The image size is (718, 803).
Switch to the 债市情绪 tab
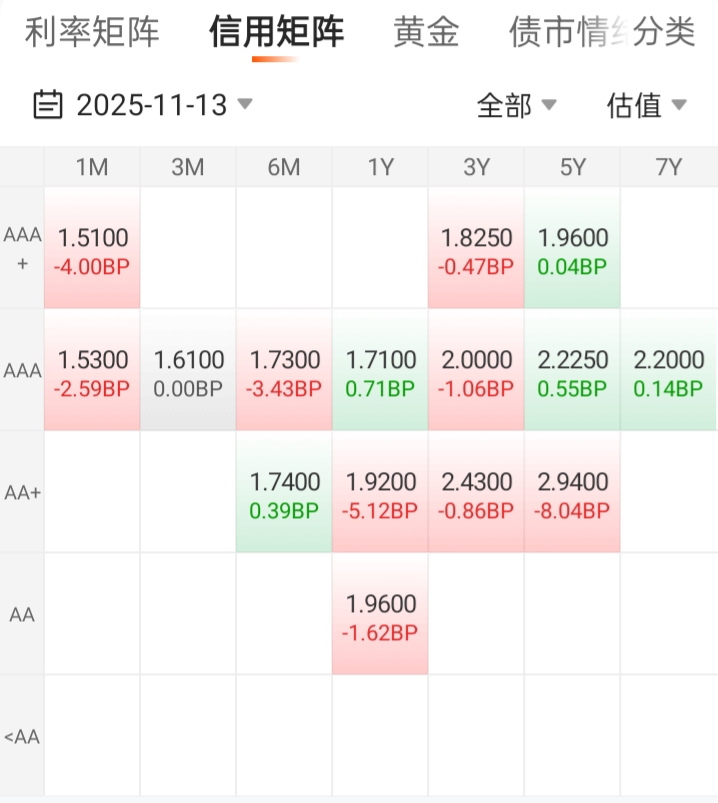(555, 32)
